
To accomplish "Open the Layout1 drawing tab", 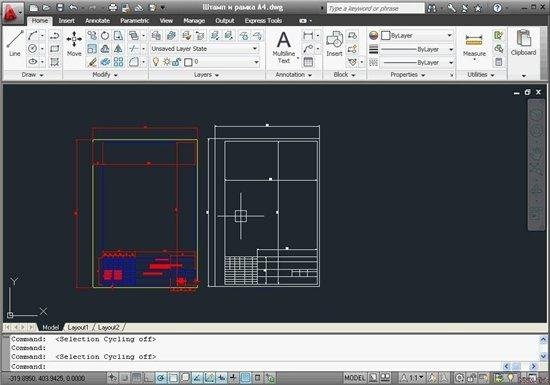I will click(x=78, y=327).
